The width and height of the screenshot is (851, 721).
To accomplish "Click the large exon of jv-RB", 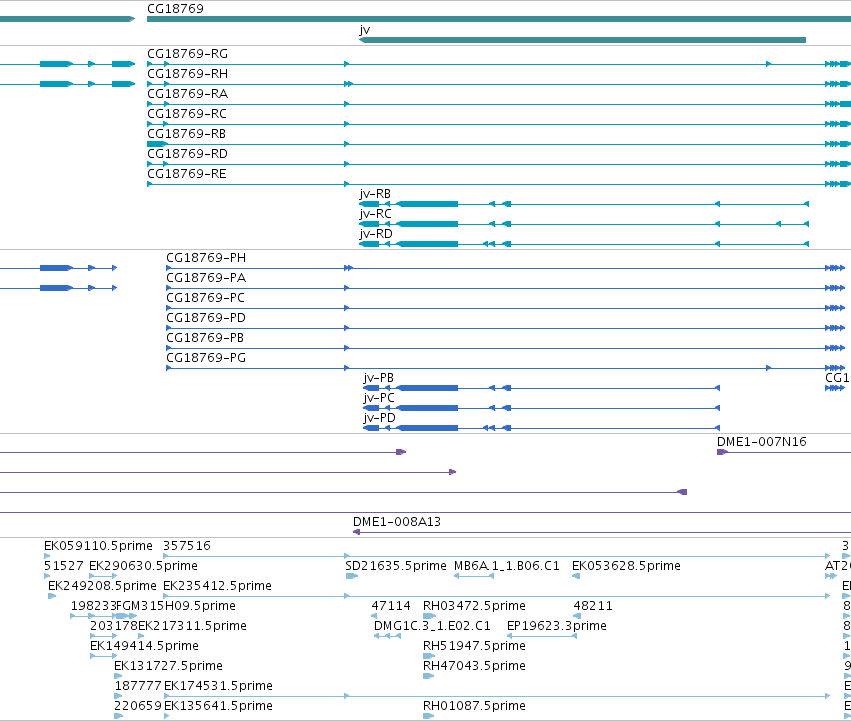I will [427, 204].
